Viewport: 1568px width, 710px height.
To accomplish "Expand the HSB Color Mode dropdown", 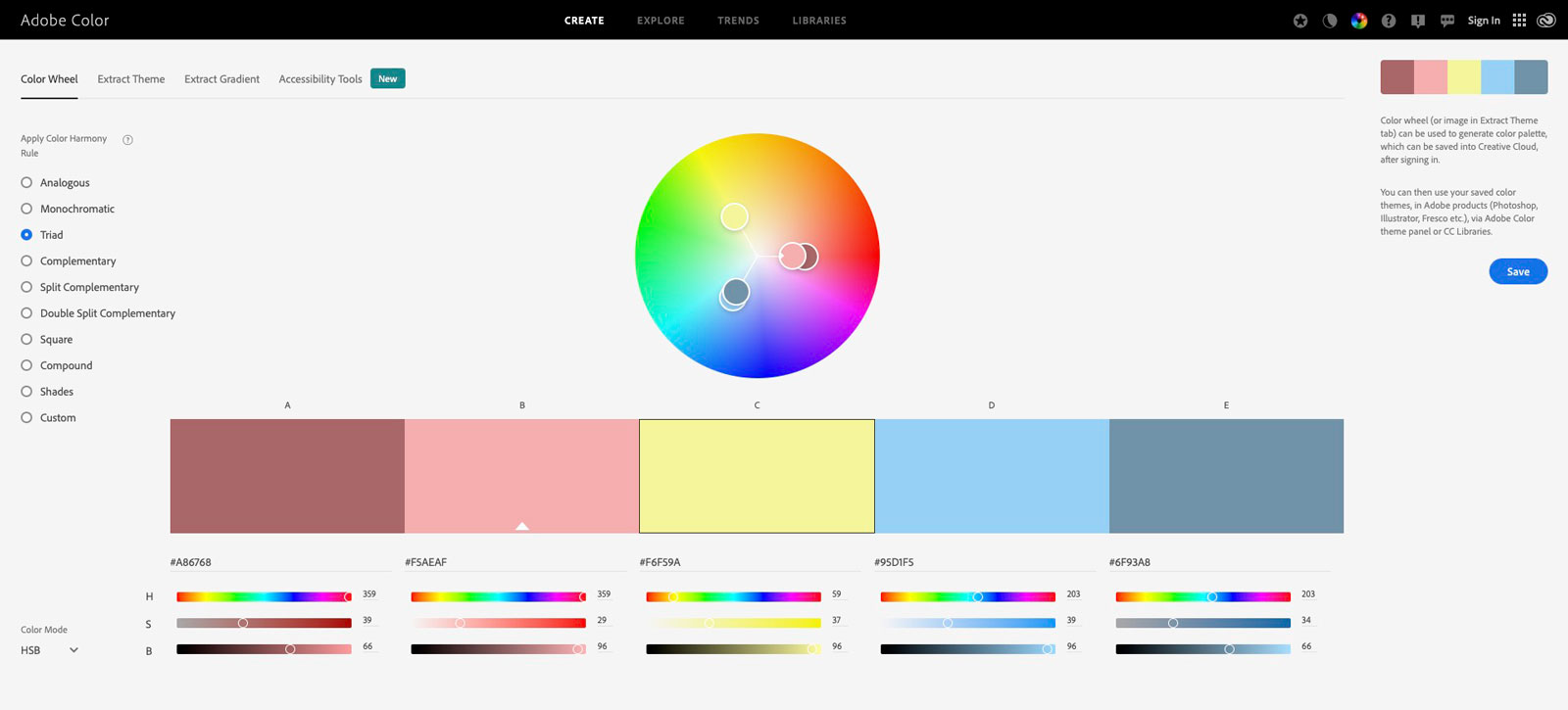I will point(49,650).
